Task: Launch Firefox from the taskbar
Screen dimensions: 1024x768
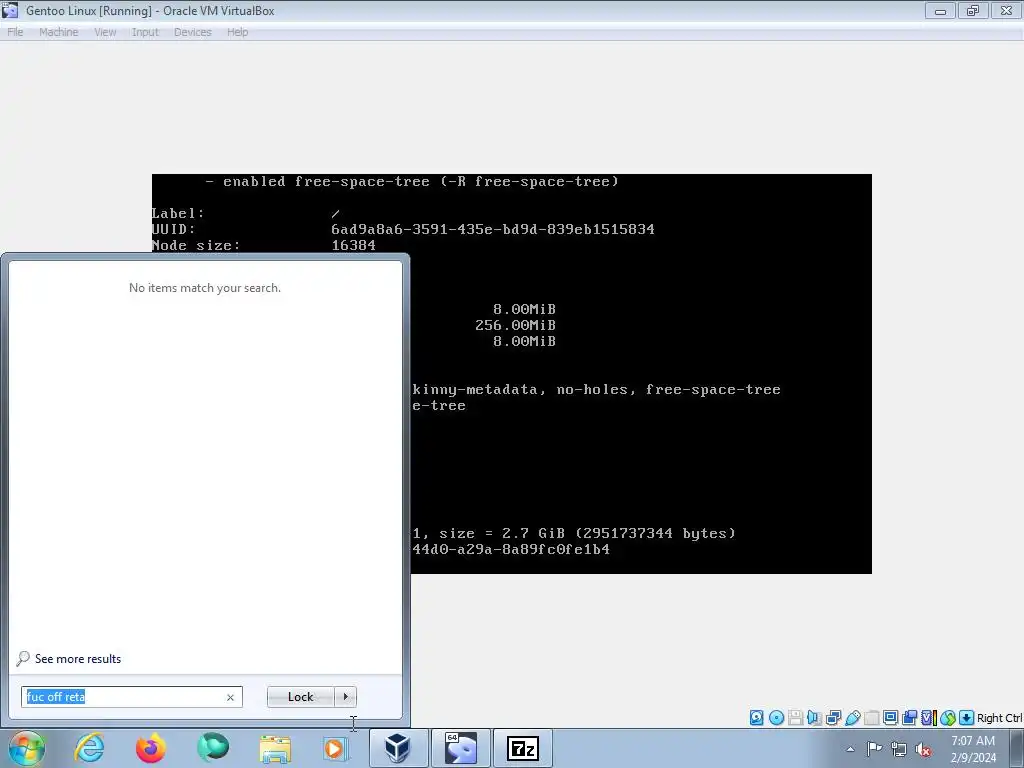Action: [x=150, y=748]
